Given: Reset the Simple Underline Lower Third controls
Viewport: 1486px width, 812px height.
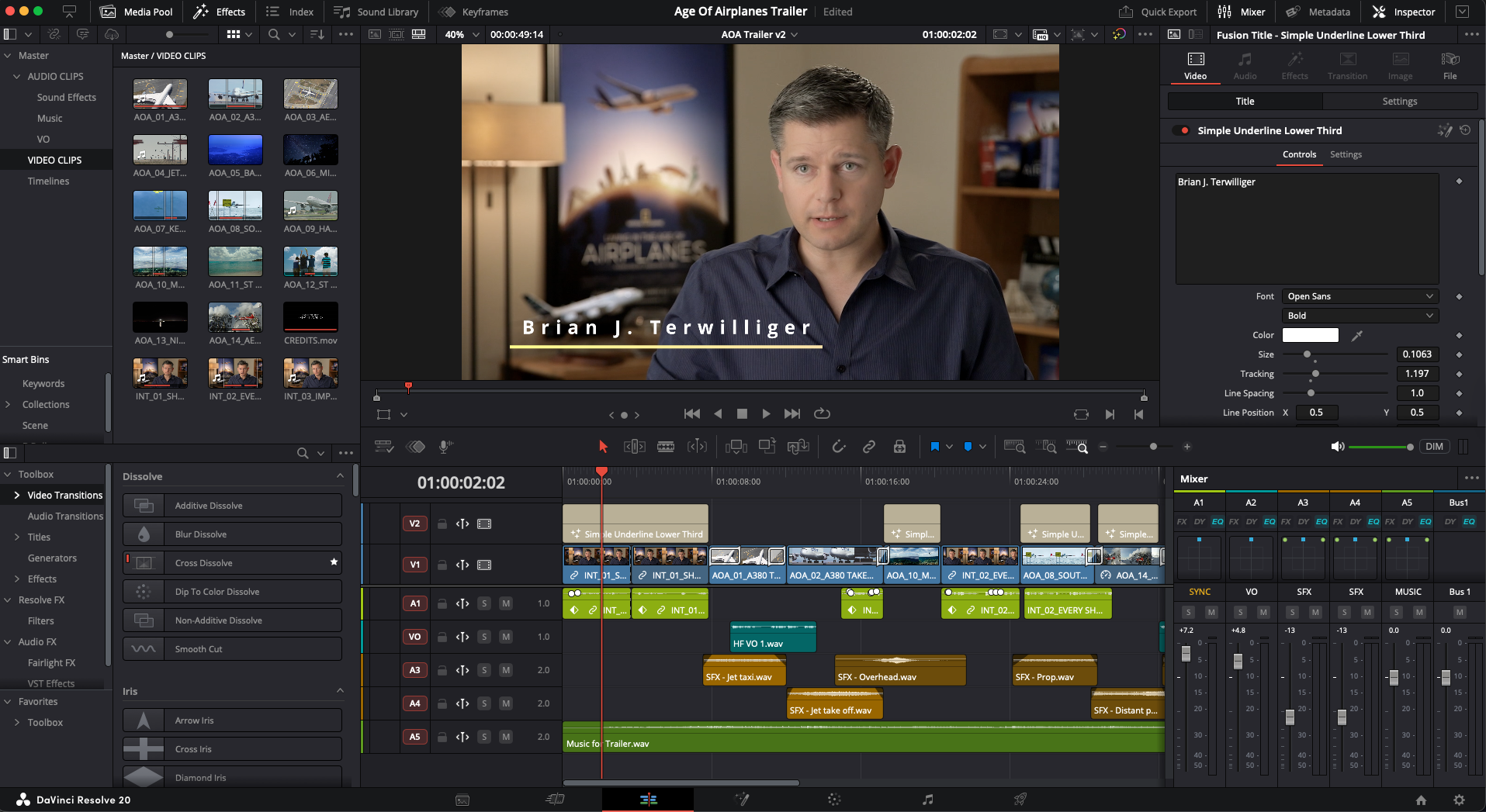Looking at the screenshot, I should point(1465,130).
